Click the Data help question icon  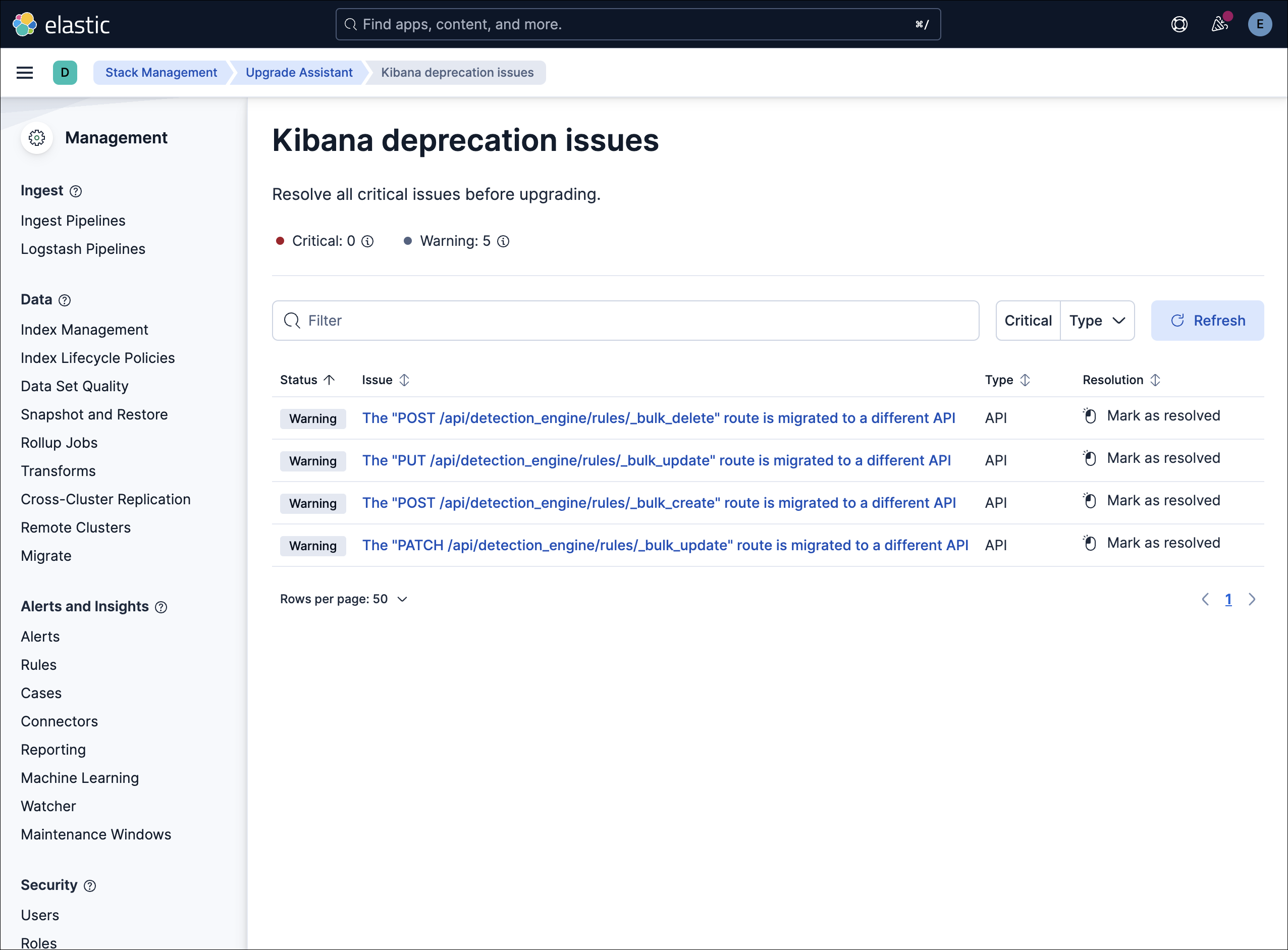[65, 300]
